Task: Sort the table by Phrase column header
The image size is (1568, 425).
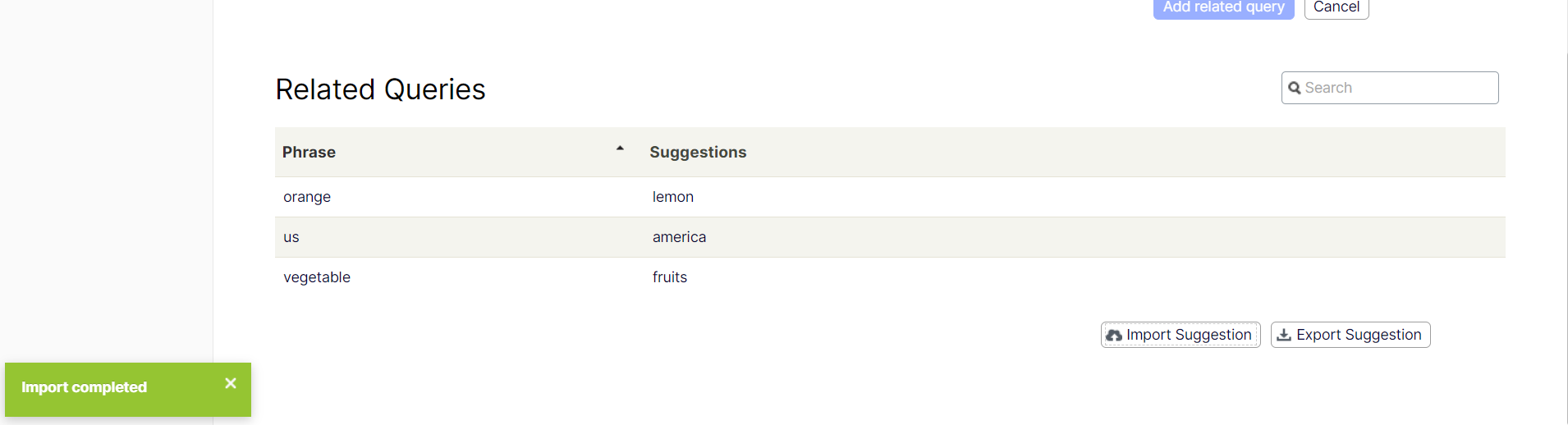Action: click(309, 153)
